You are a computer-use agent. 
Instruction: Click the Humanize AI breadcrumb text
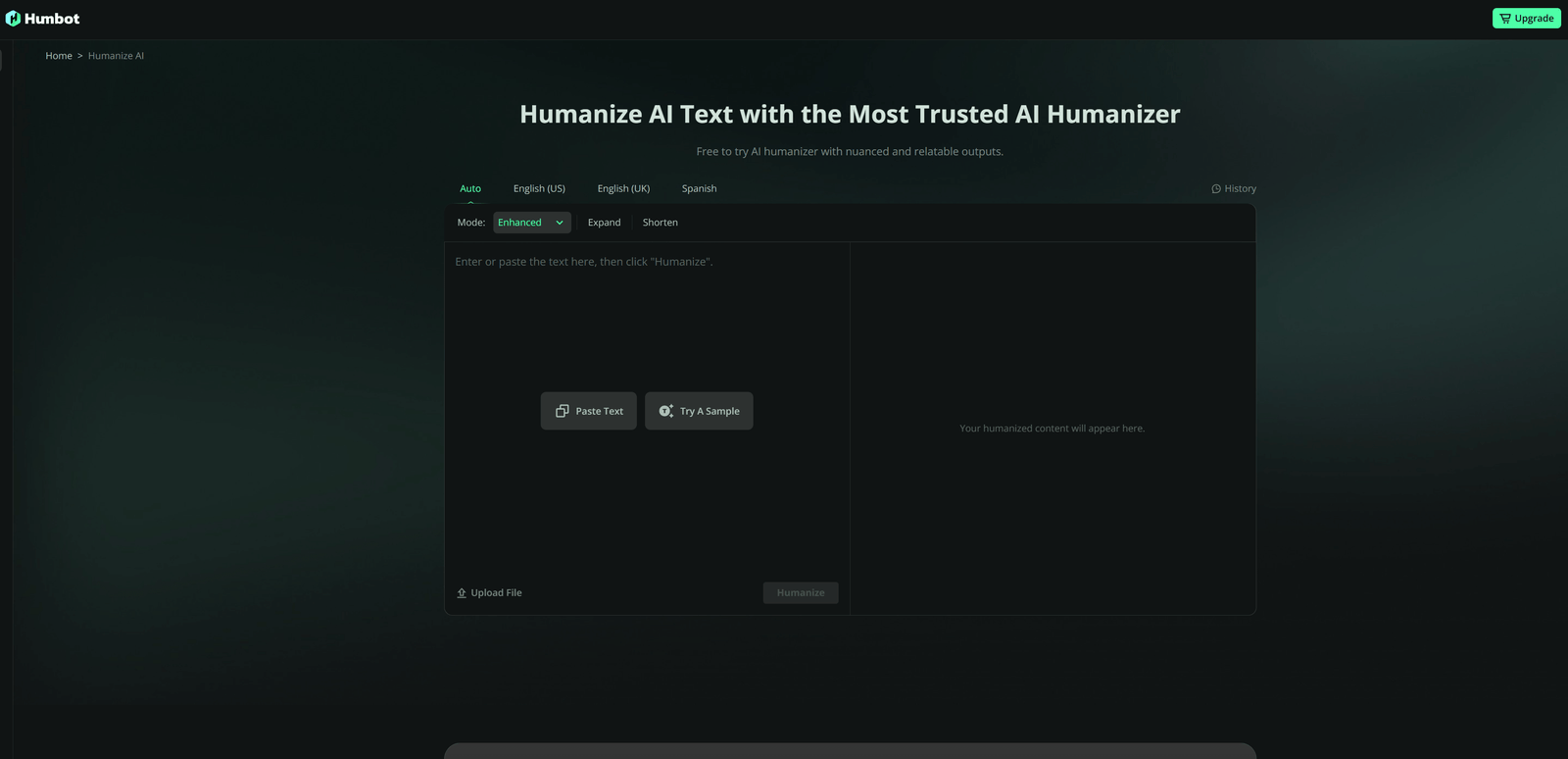[116, 56]
